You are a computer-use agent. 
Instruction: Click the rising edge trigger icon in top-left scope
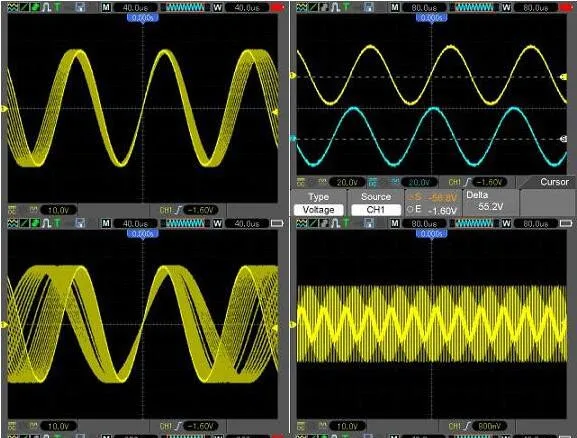[x=178, y=210]
